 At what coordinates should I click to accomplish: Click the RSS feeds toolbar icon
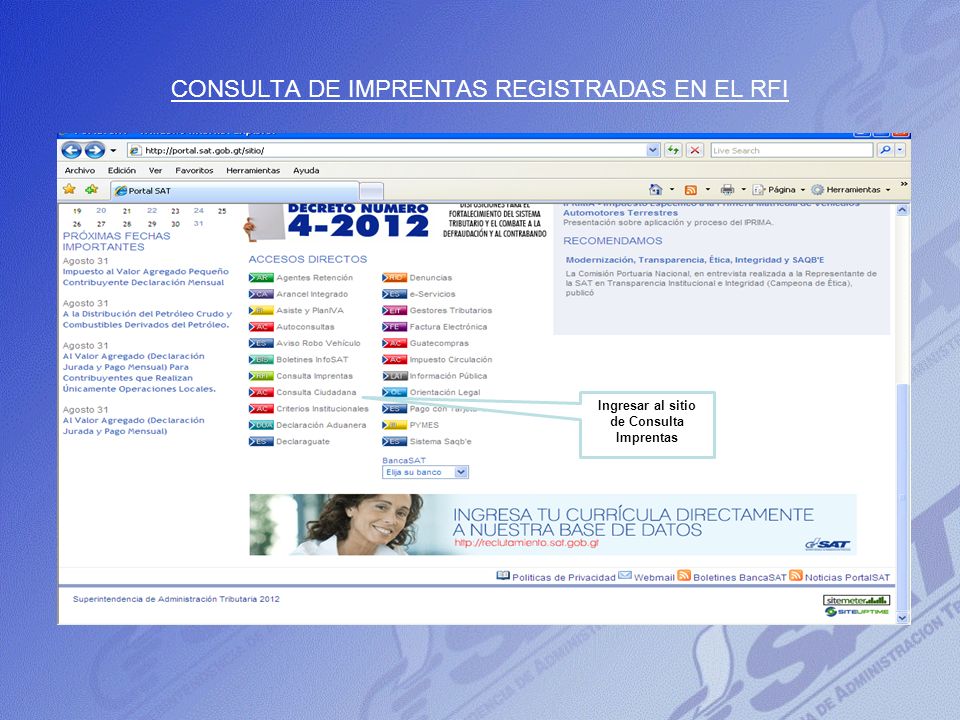[x=691, y=190]
